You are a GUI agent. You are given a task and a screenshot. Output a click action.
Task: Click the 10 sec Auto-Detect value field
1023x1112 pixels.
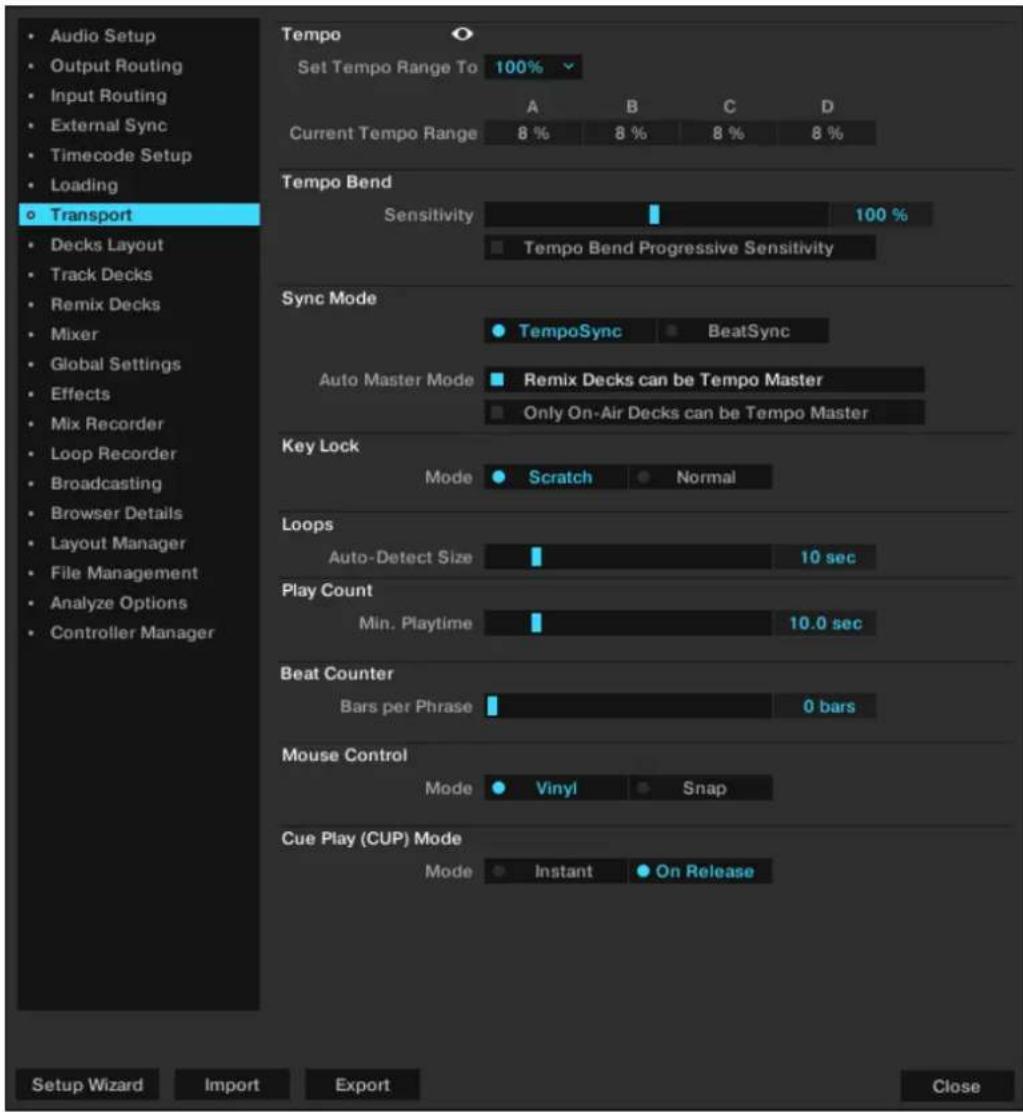(825, 557)
